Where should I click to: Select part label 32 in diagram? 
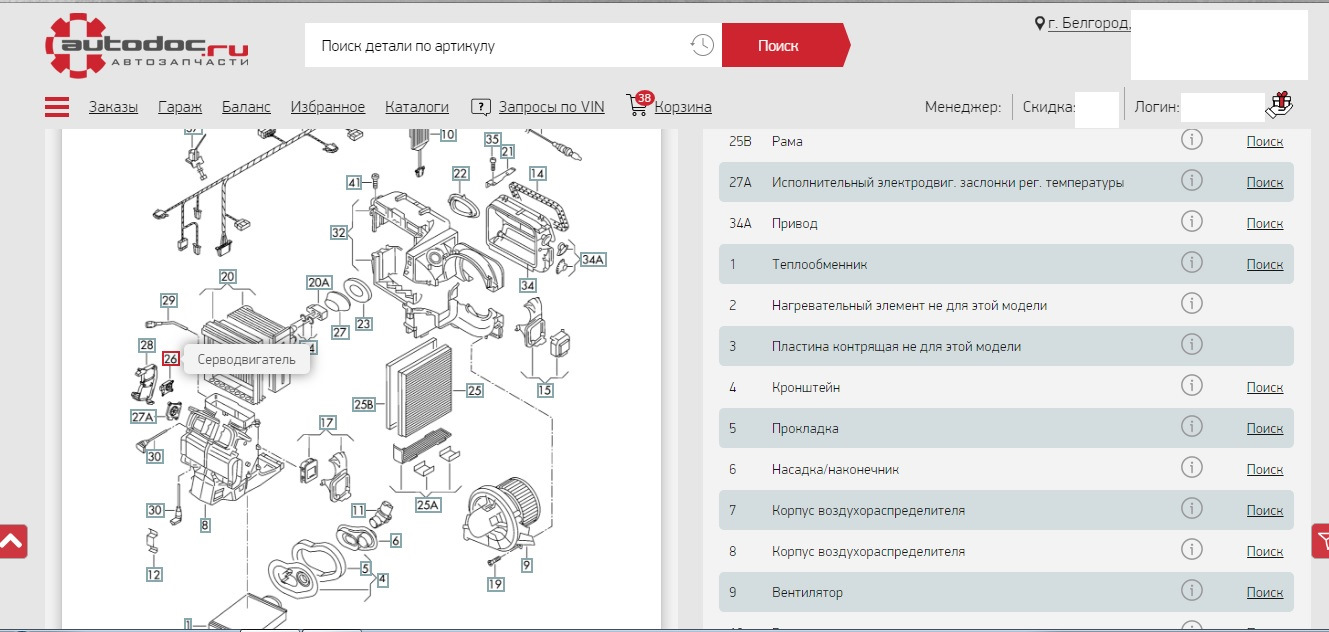click(339, 232)
